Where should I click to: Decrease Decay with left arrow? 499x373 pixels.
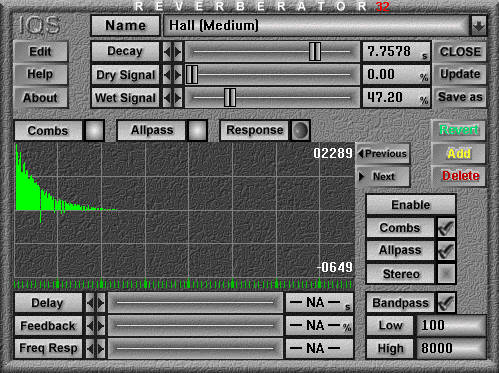coord(167,52)
